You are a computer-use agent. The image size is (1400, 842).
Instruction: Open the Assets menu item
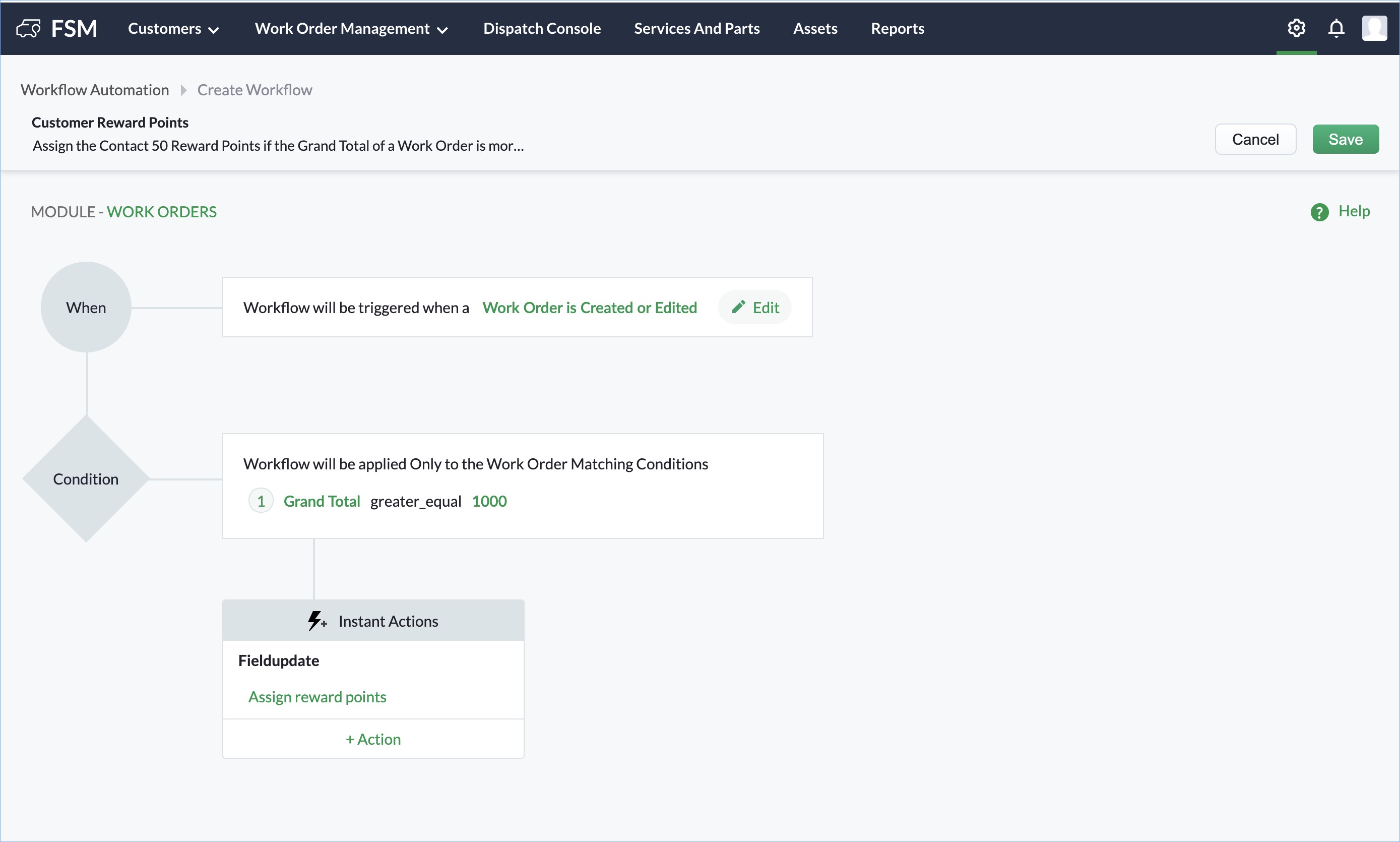click(x=815, y=28)
